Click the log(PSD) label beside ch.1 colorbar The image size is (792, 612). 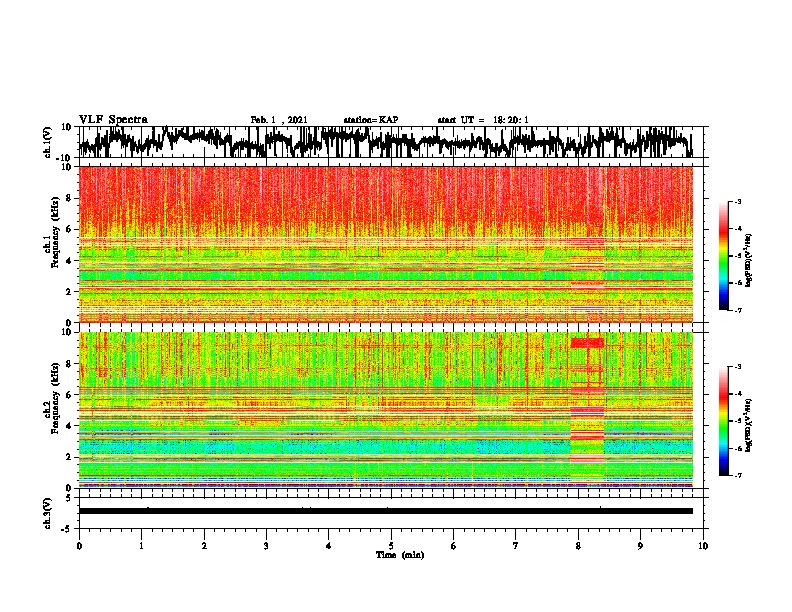coord(749,261)
